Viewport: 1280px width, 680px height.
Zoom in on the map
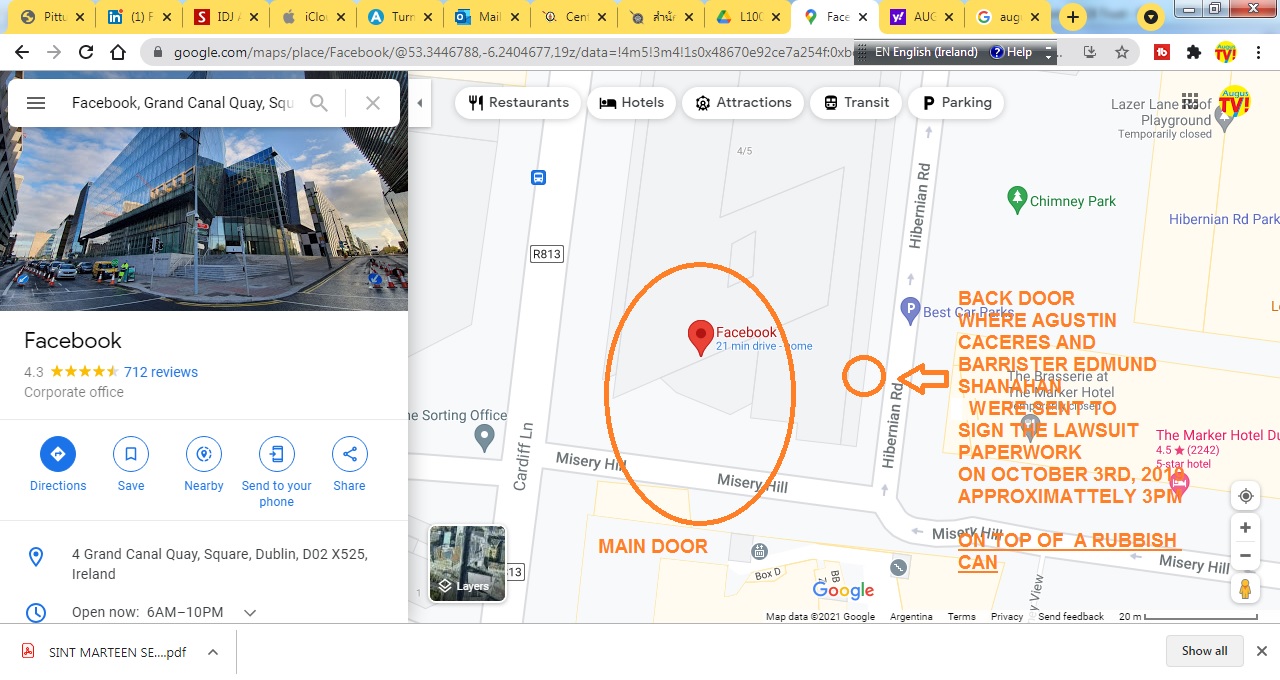pos(1245,528)
